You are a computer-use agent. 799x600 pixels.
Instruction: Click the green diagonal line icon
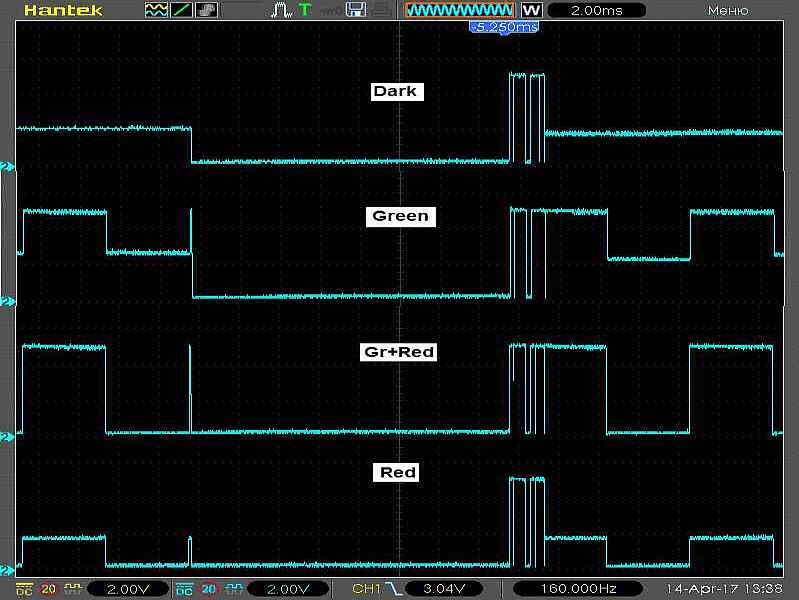pyautogui.click(x=181, y=10)
